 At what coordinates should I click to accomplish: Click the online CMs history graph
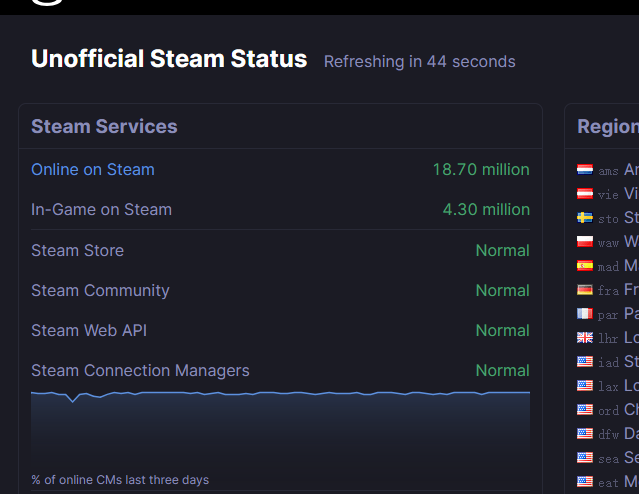click(x=280, y=430)
